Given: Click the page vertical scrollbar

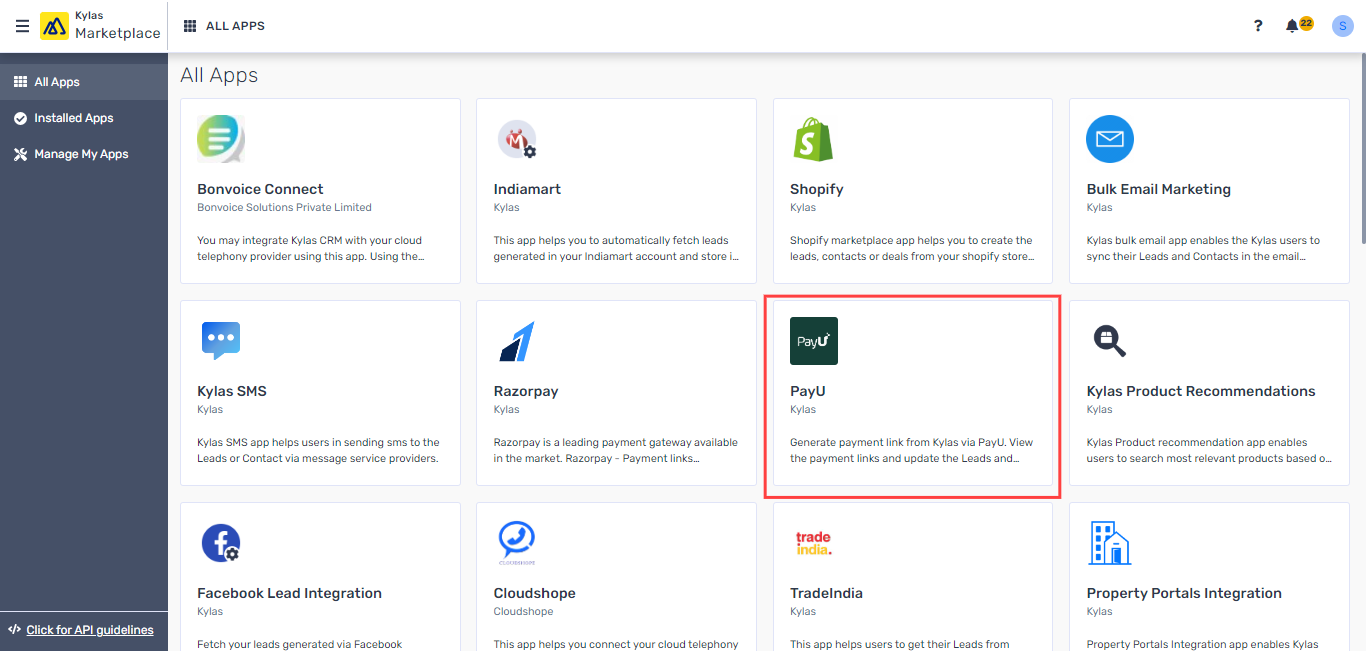Looking at the screenshot, I should pos(1360,150).
